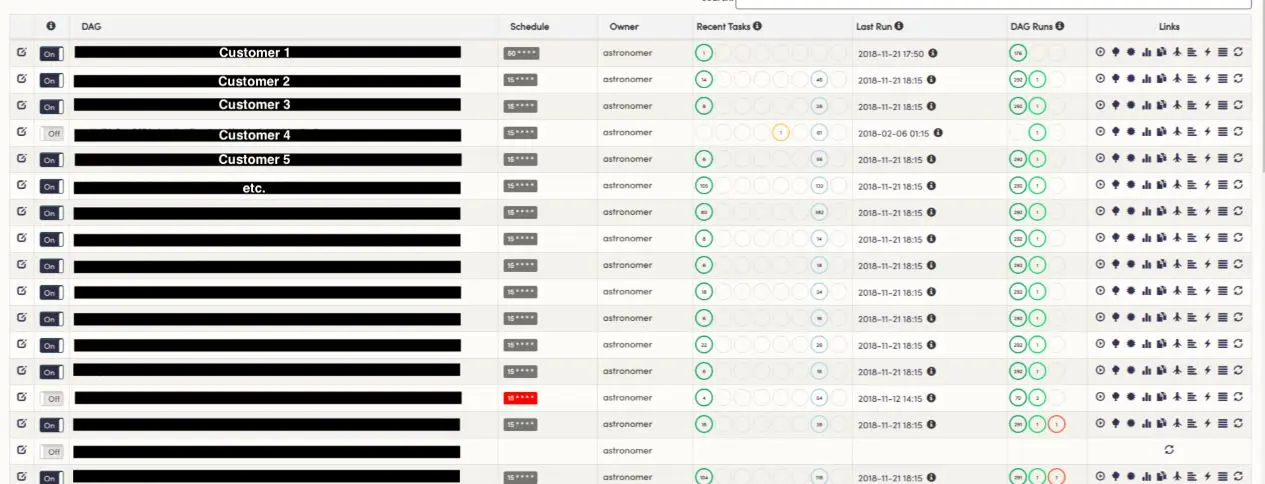Click Customer 1's green recent task circle

(x=704, y=52)
